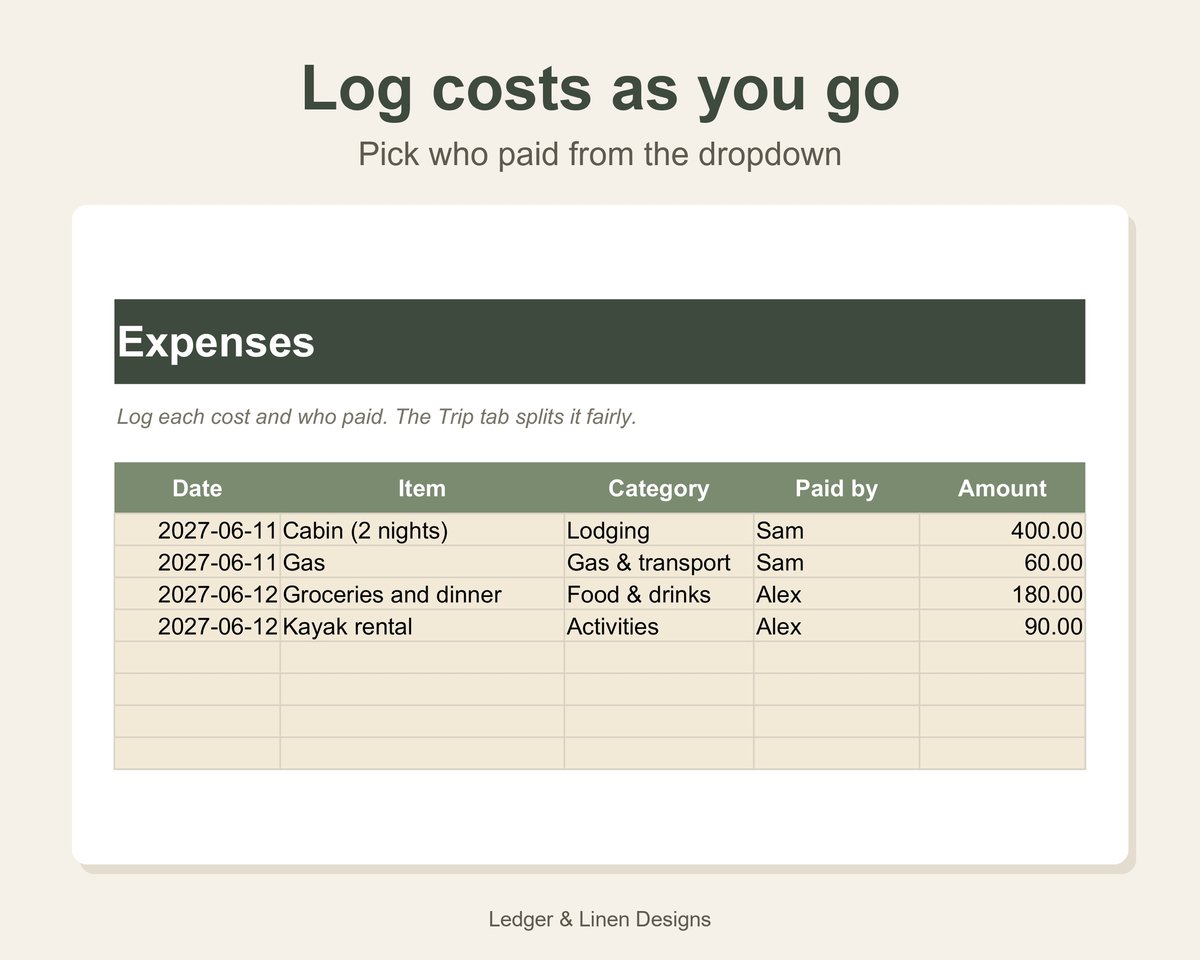The image size is (1200, 960).
Task: Select the 180.00 amount cell
Action: click(1002, 594)
